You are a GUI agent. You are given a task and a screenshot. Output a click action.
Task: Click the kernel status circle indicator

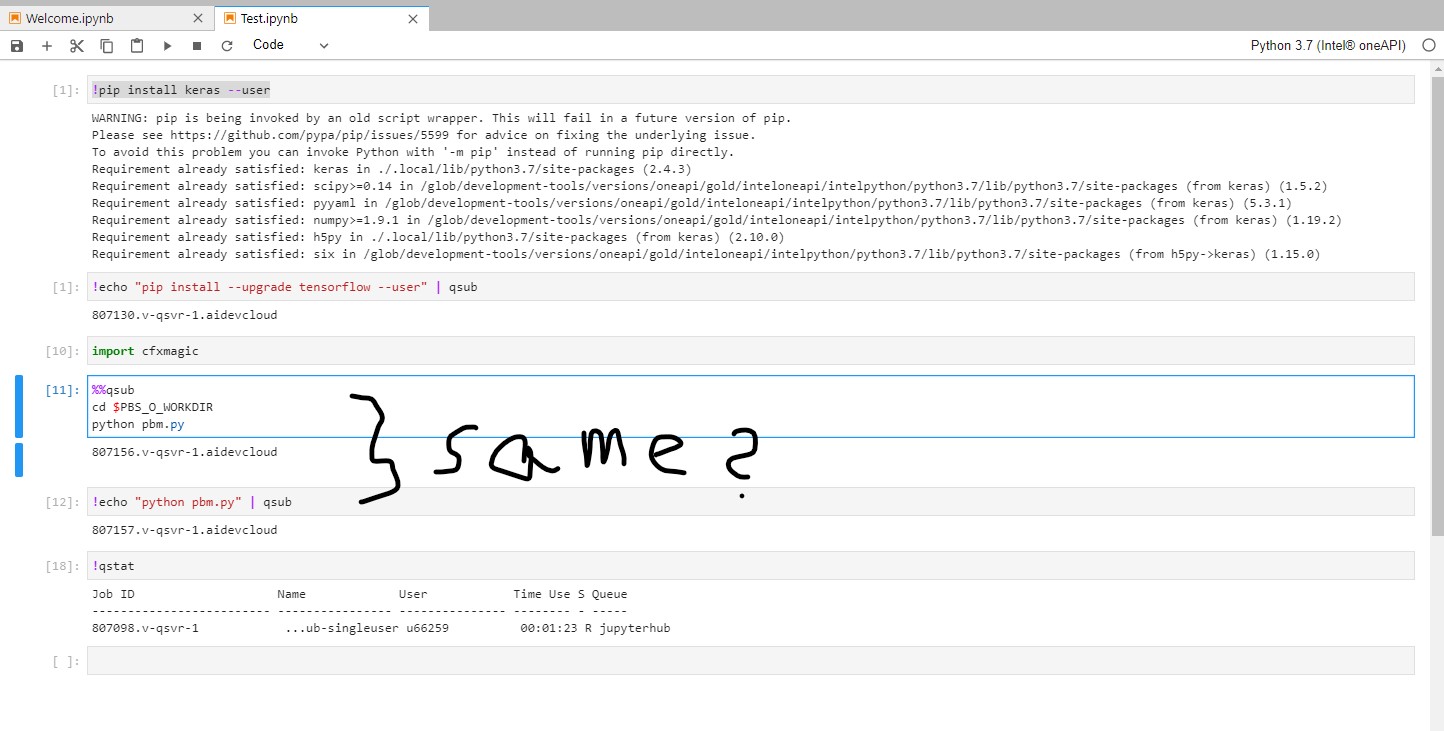[1429, 45]
